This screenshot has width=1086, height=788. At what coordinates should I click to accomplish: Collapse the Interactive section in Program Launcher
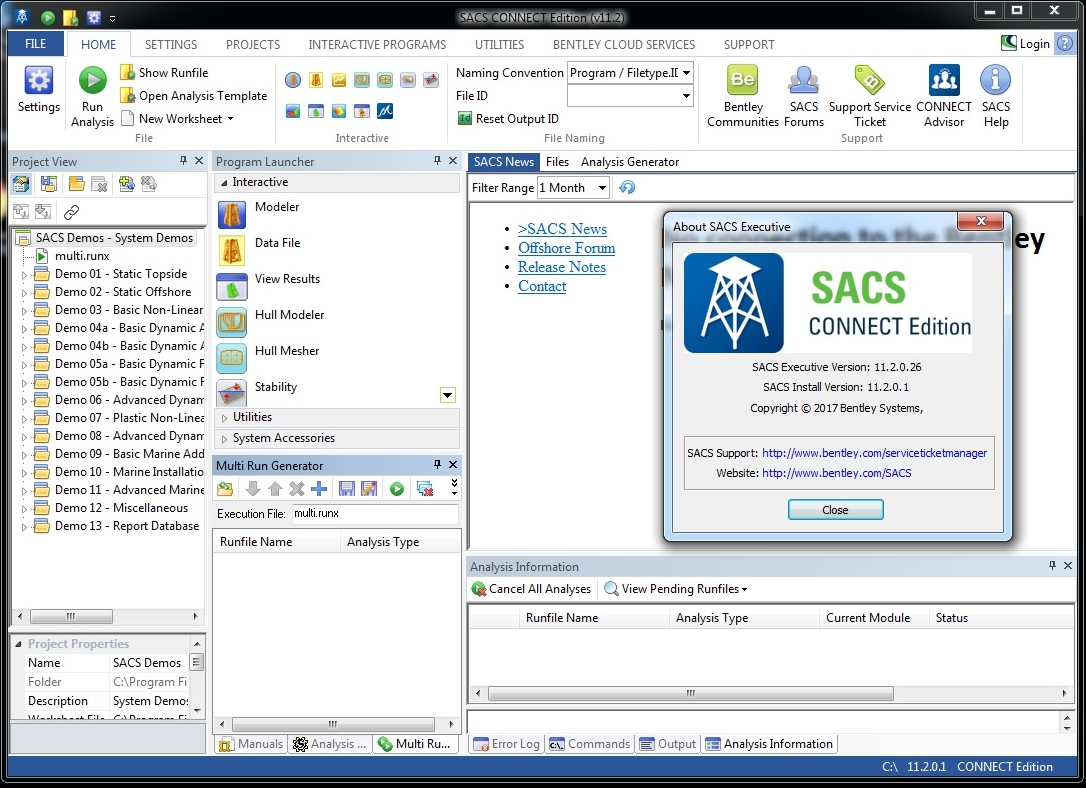click(224, 182)
